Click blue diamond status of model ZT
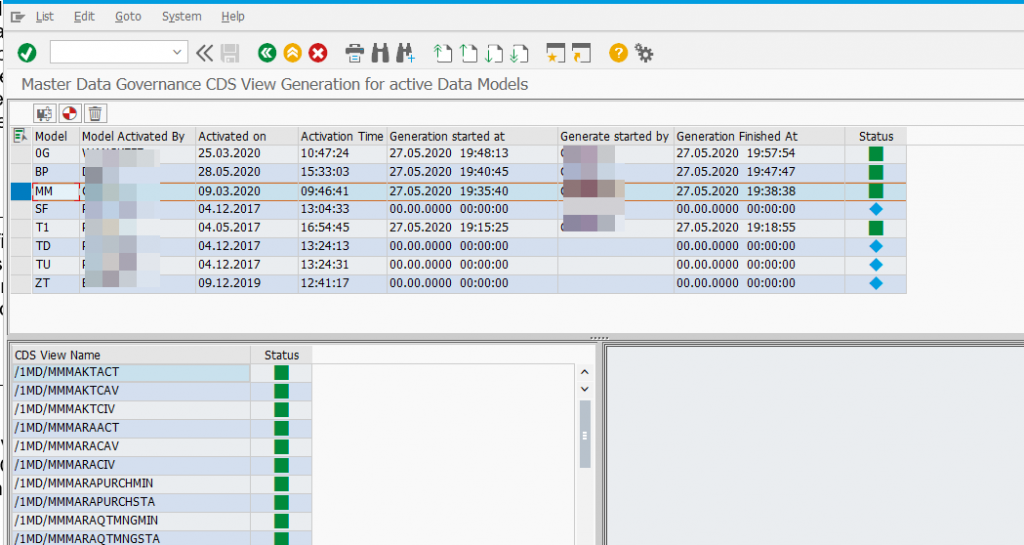This screenshot has height=545, width=1024. [876, 283]
